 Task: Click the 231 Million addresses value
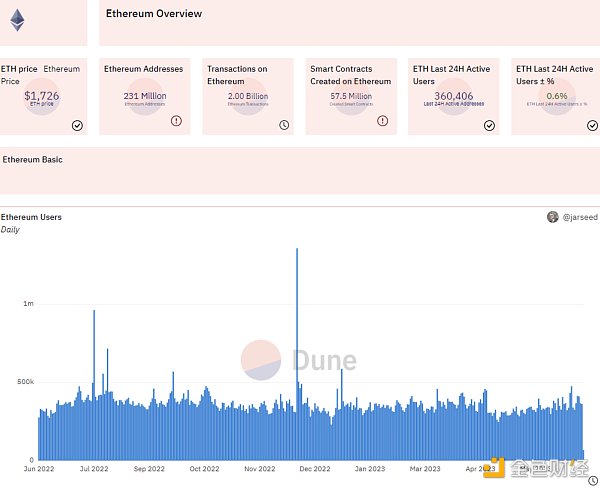click(144, 95)
